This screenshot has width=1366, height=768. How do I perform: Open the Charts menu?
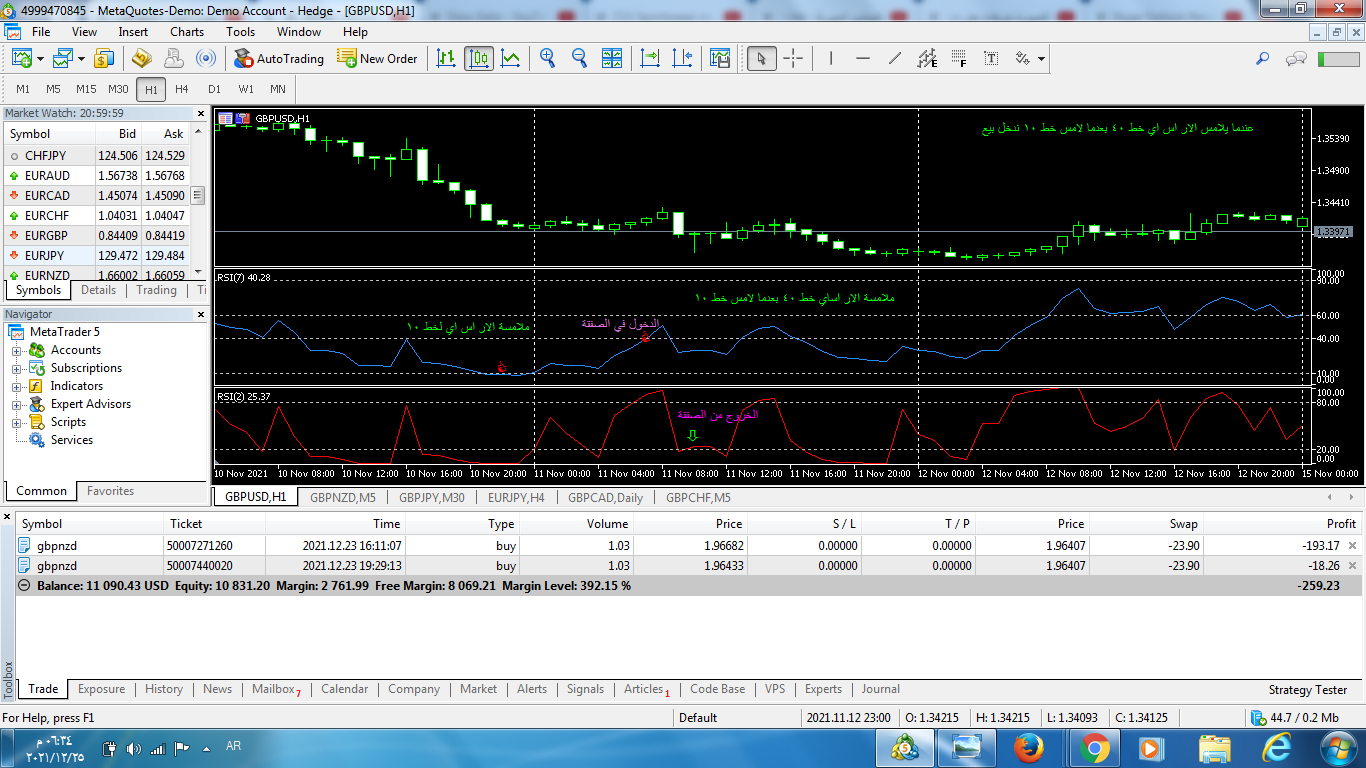coord(187,32)
